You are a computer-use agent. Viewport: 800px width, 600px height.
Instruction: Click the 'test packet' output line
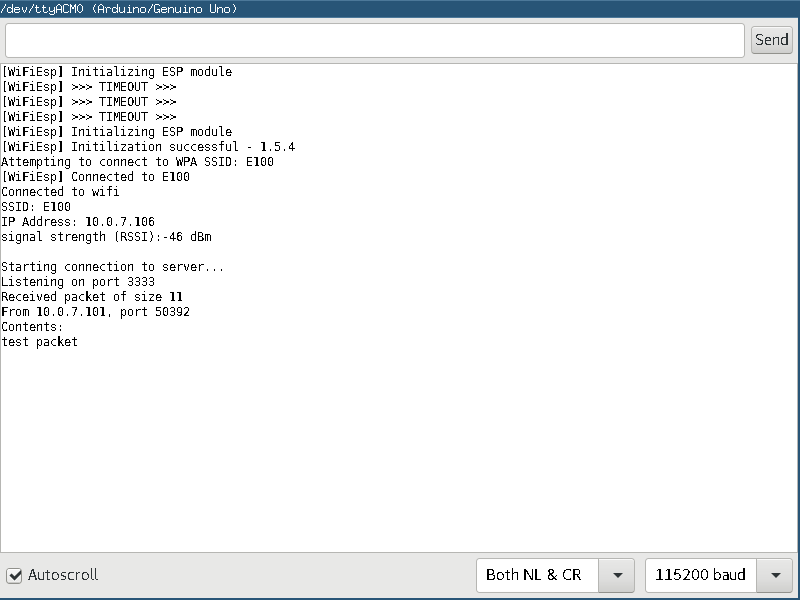(40, 342)
